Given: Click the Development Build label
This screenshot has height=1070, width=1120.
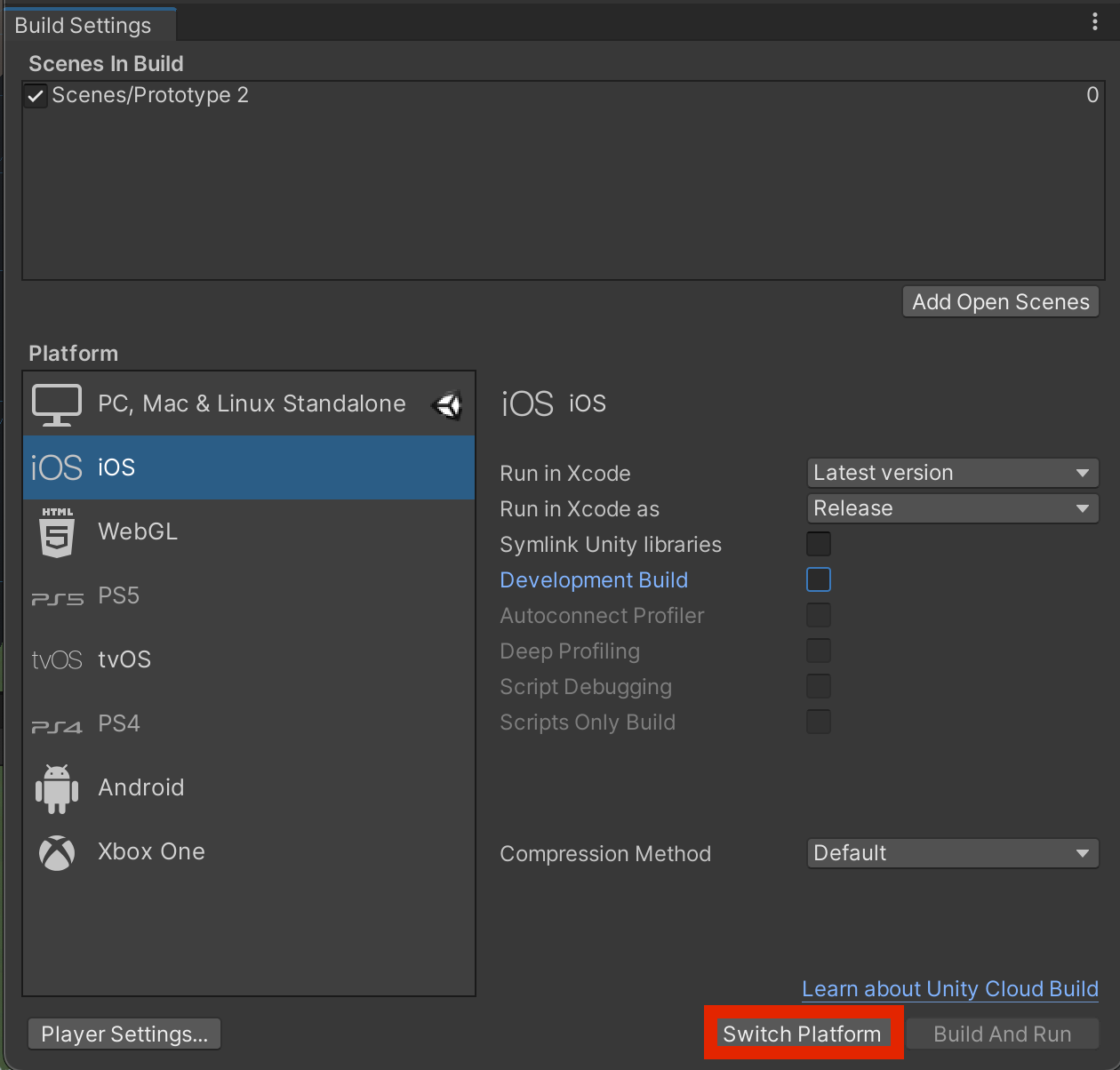Looking at the screenshot, I should pyautogui.click(x=594, y=580).
